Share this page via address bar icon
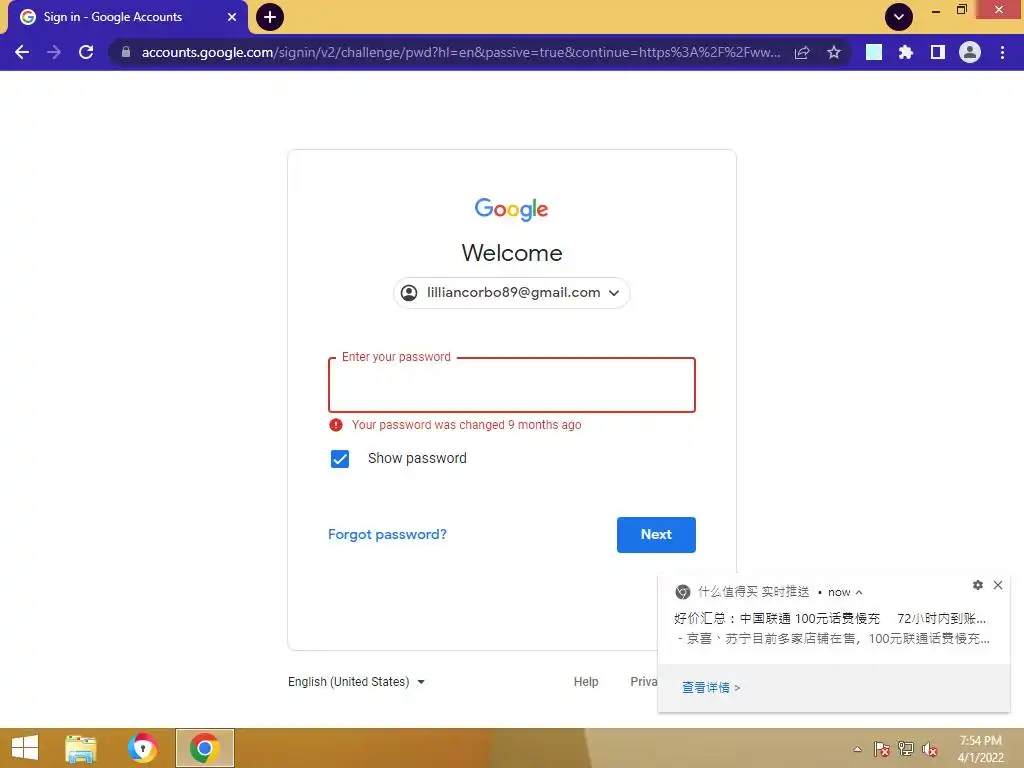The height and width of the screenshot is (768, 1024). pos(802,52)
